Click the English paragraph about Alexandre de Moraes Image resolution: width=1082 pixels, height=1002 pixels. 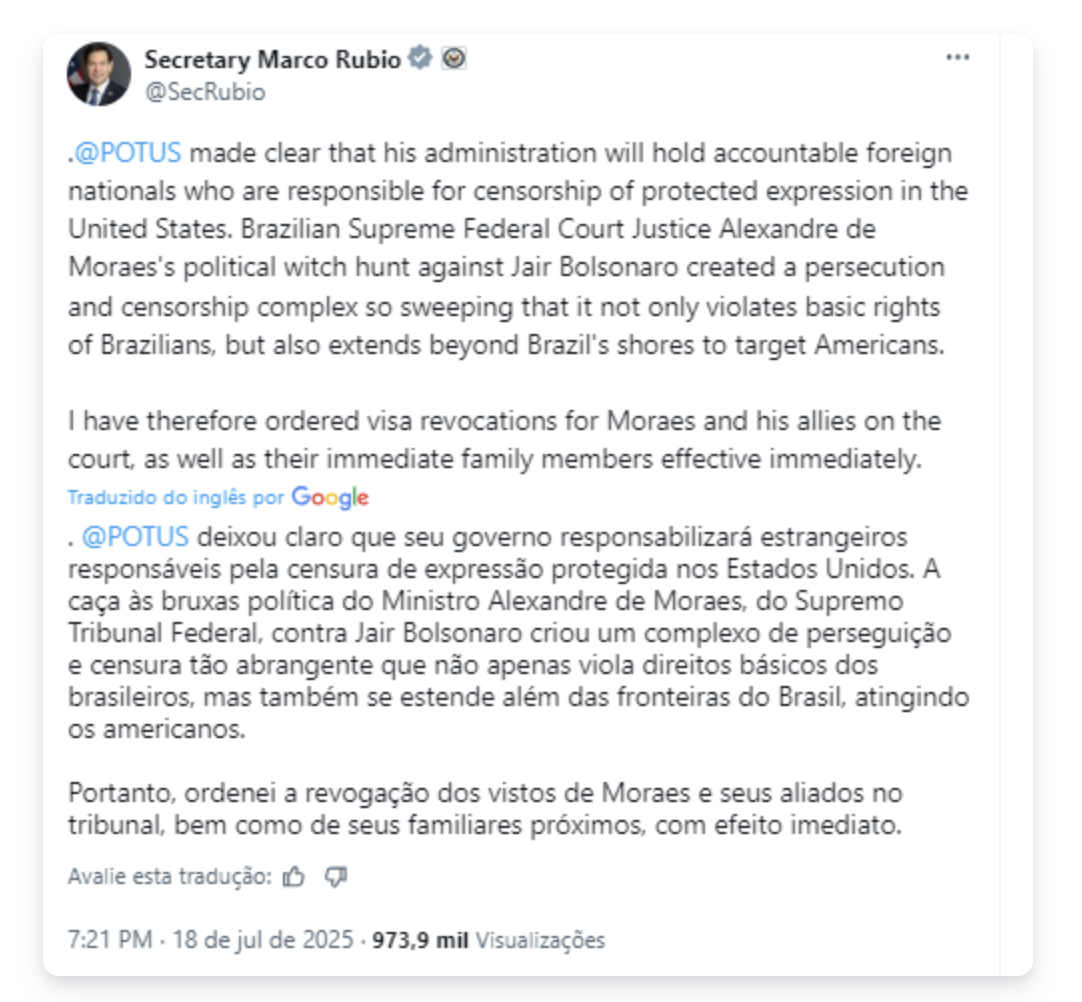tap(505, 250)
